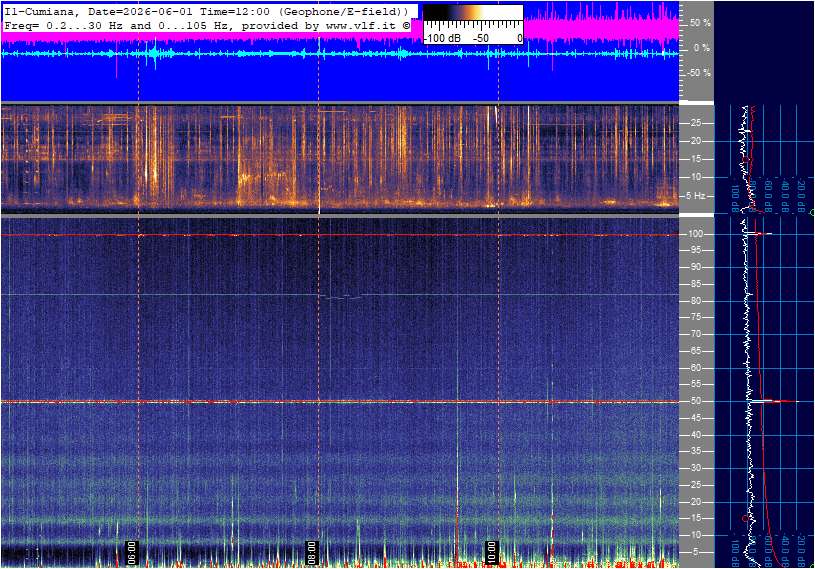Select the 80 Hz tick label
The image size is (815, 569).
(x=695, y=301)
